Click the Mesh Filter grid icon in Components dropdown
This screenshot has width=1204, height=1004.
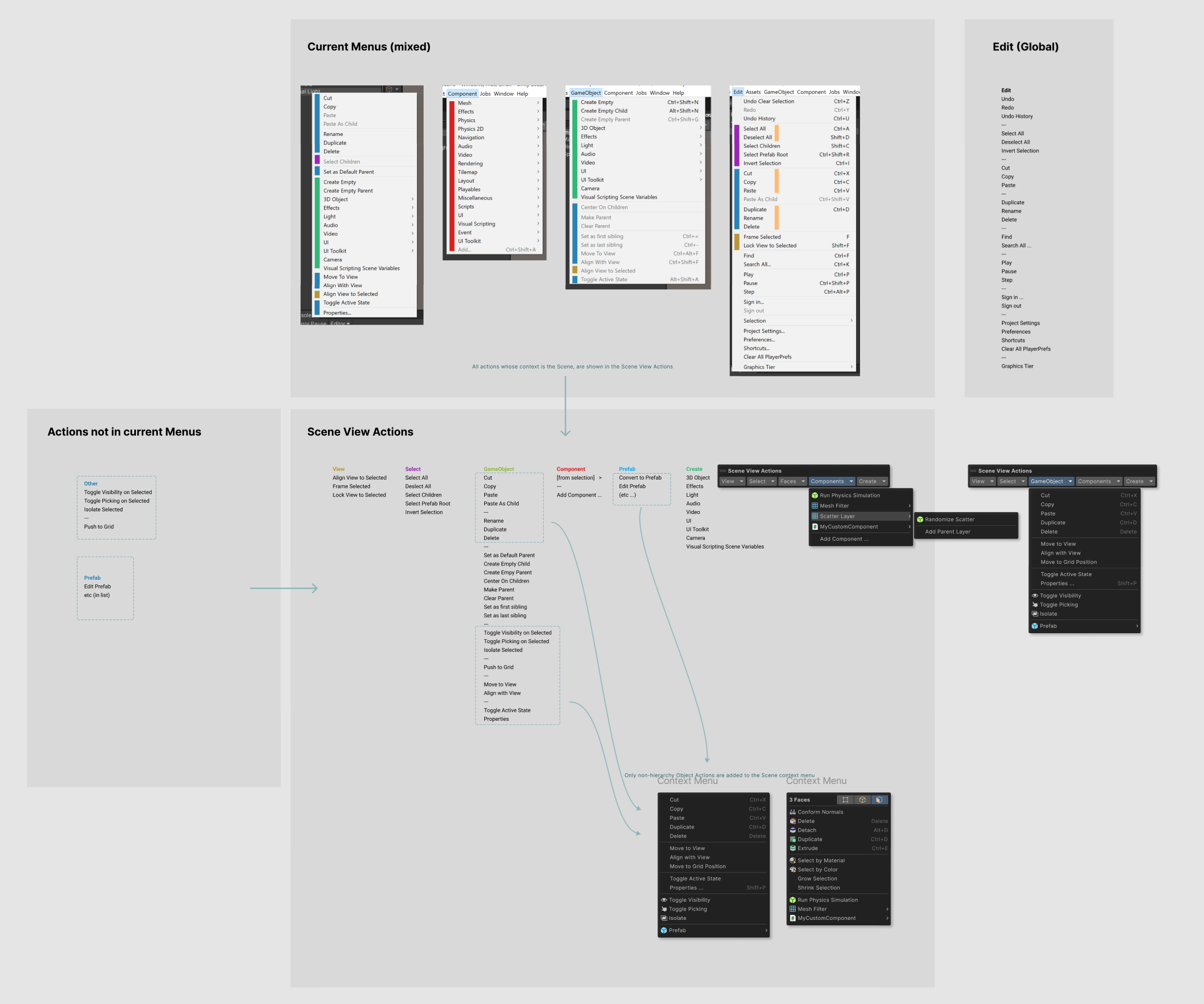coord(815,506)
